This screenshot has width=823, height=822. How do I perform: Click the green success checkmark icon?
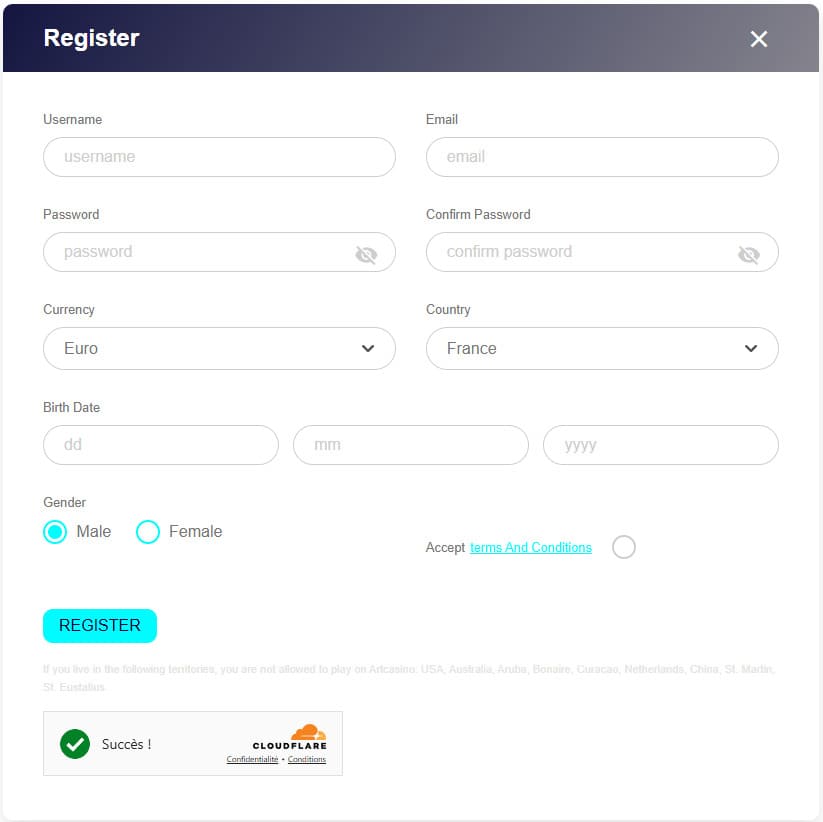[74, 744]
